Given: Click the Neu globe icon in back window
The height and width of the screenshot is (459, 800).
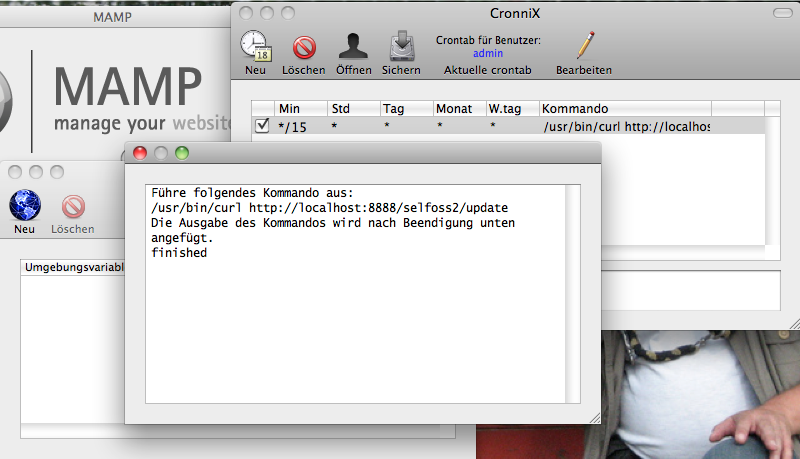Looking at the screenshot, I should [x=24, y=205].
